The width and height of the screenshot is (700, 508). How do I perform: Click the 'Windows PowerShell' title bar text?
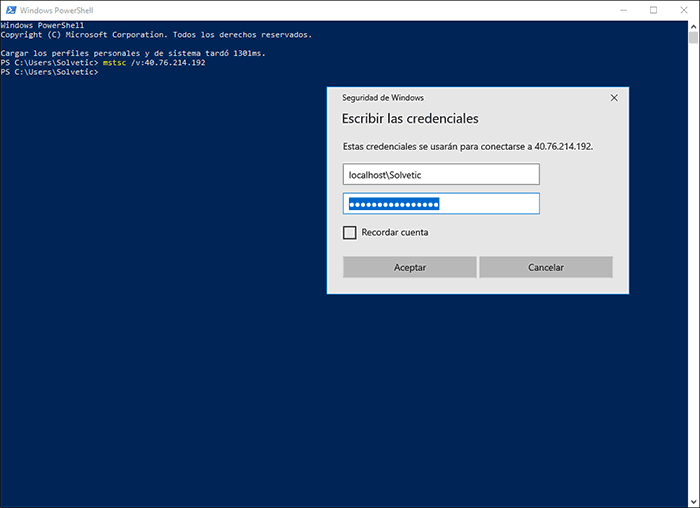pyautogui.click(x=56, y=10)
